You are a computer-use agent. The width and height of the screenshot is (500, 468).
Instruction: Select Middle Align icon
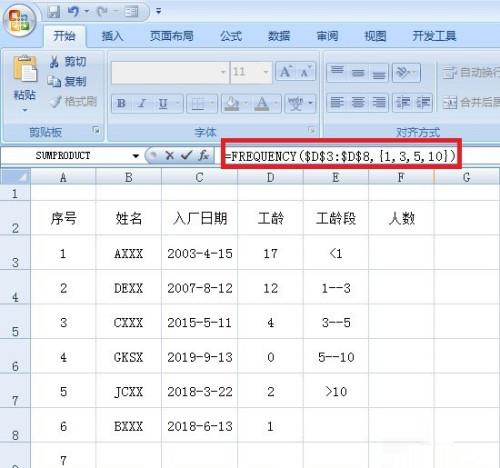358,72
